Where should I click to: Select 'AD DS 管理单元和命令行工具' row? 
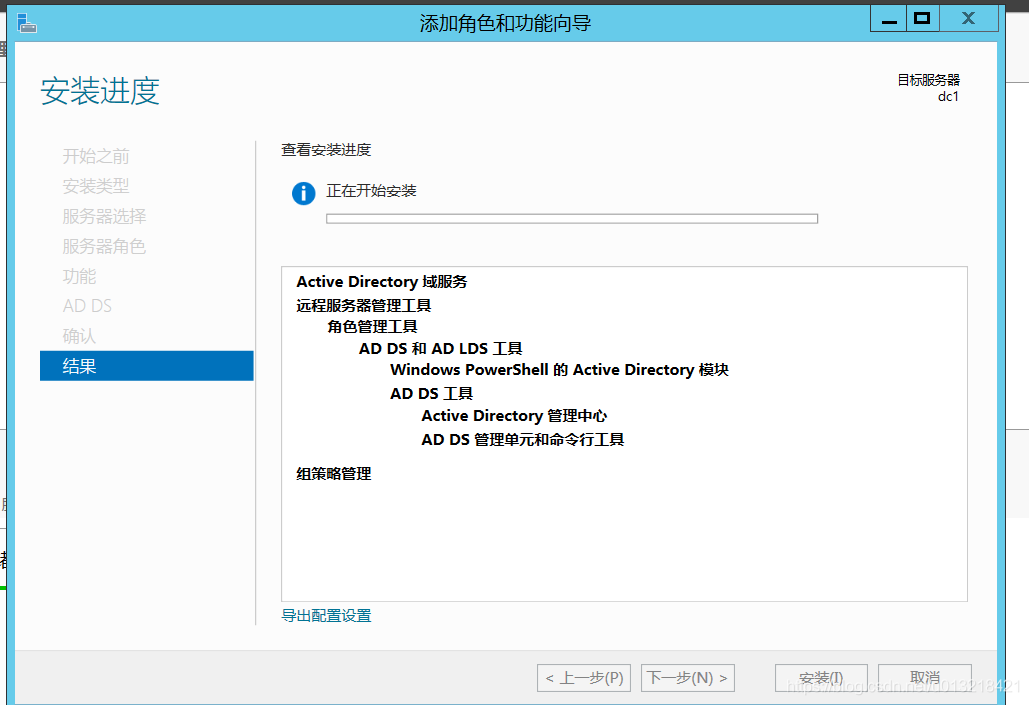[x=522, y=439]
